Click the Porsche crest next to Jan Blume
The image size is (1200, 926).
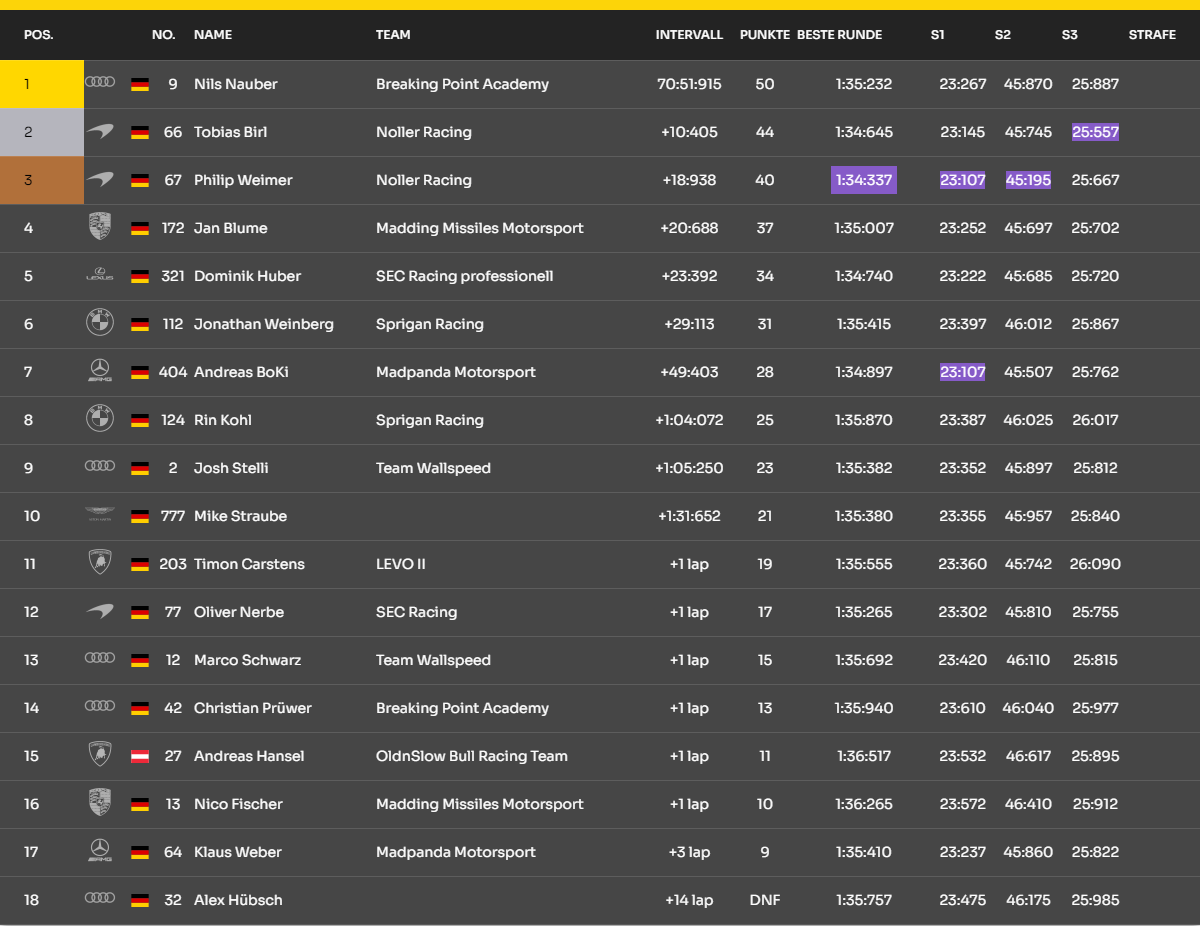100,227
